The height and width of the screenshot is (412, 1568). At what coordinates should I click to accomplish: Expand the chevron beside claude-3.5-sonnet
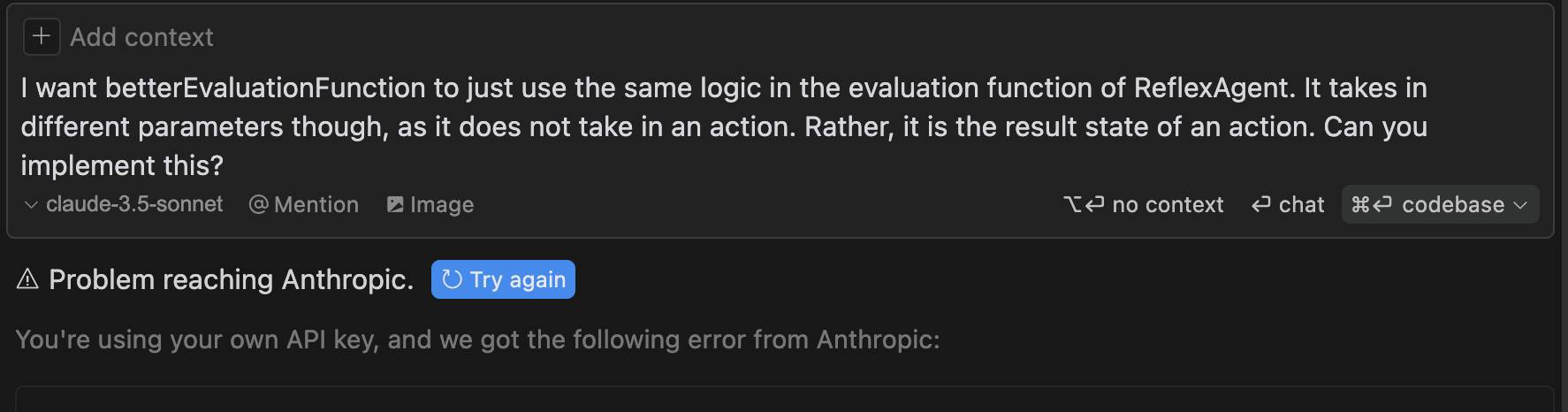31,205
